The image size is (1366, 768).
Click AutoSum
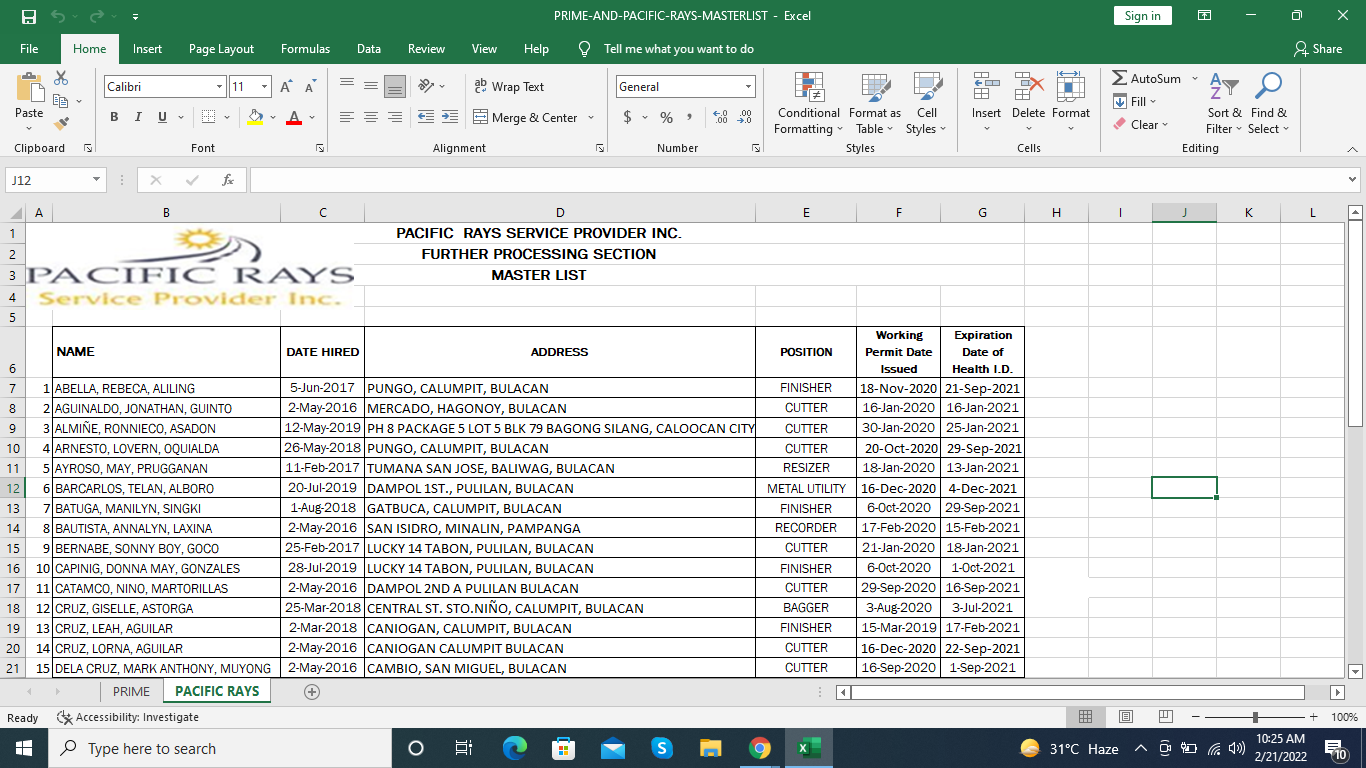(1146, 78)
